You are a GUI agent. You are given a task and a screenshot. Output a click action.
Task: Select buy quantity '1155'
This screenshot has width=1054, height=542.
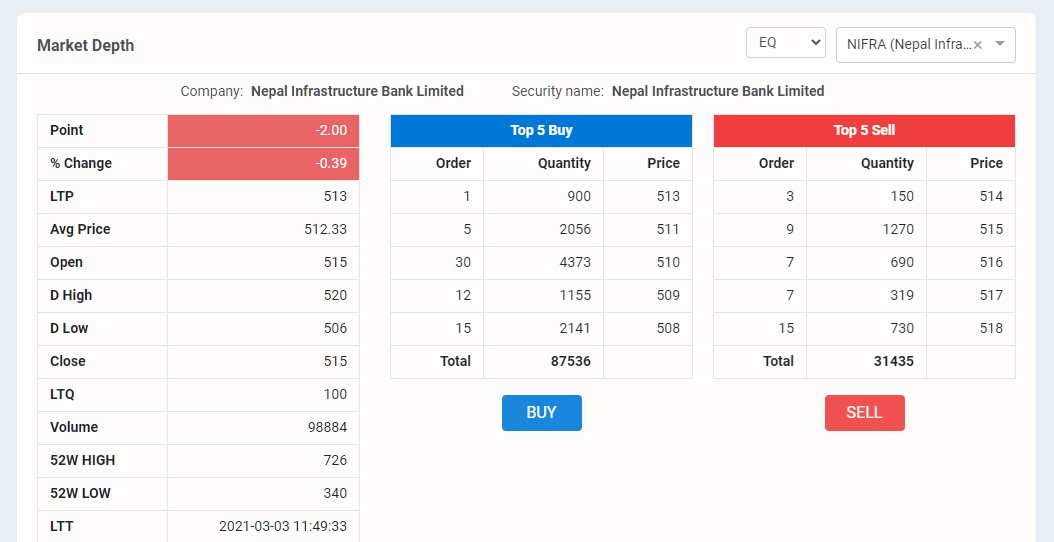[x=575, y=295]
